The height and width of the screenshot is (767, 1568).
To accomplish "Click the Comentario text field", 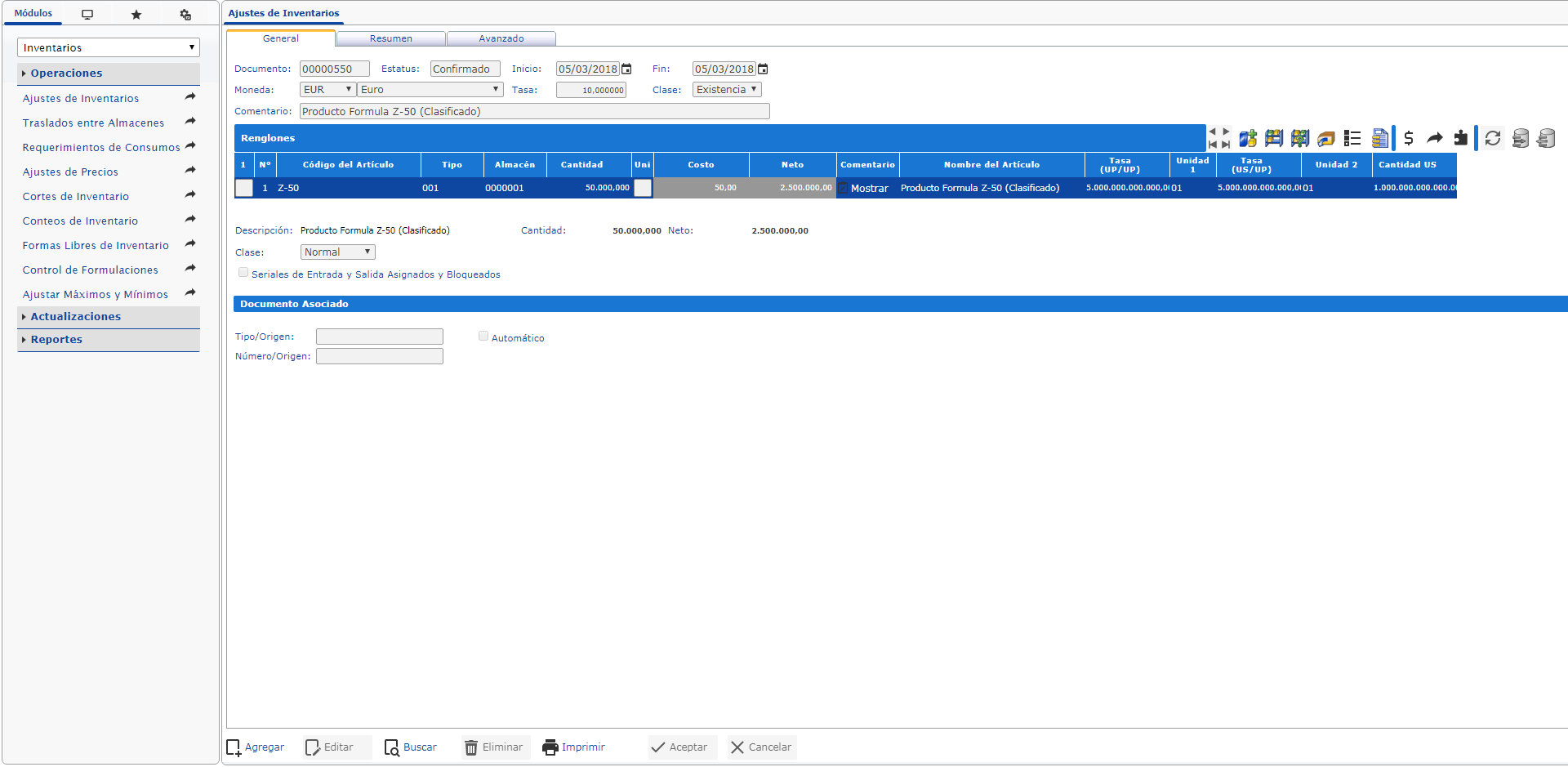I will [x=535, y=111].
